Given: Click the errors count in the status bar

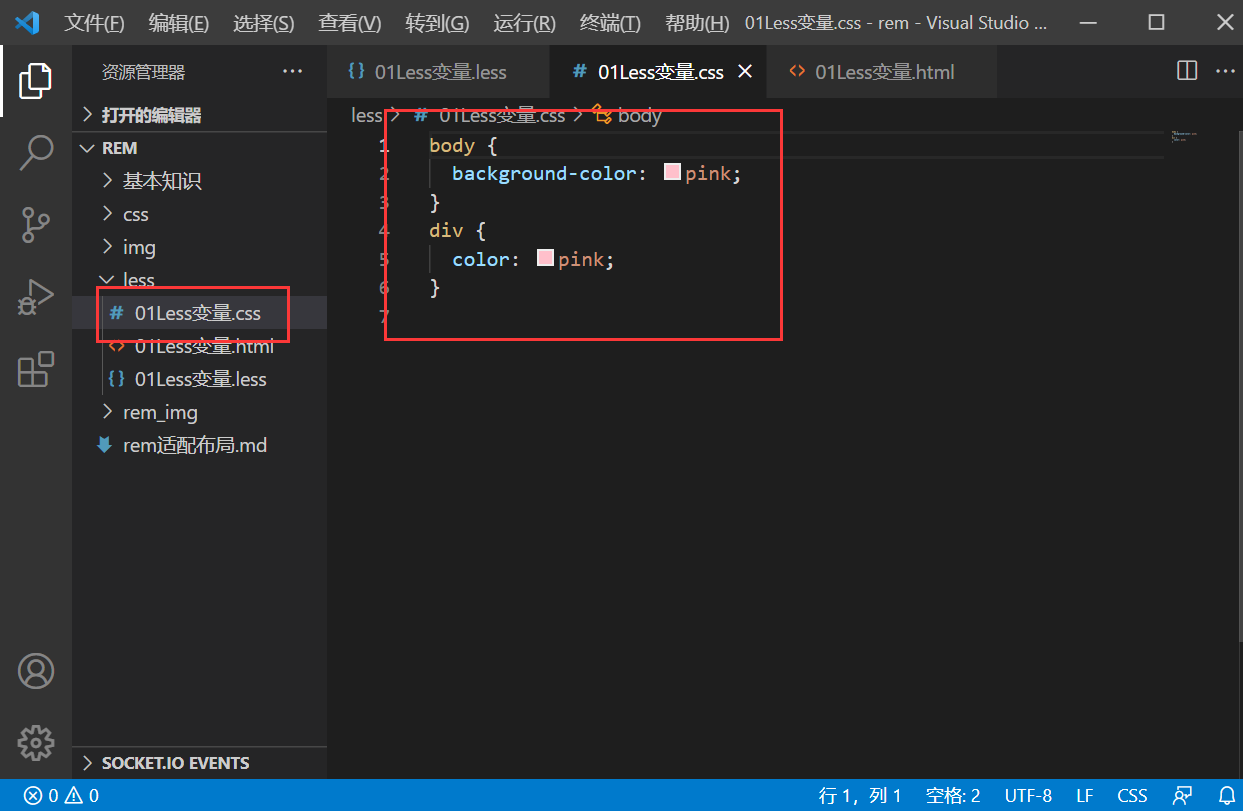Looking at the screenshot, I should 42,796.
